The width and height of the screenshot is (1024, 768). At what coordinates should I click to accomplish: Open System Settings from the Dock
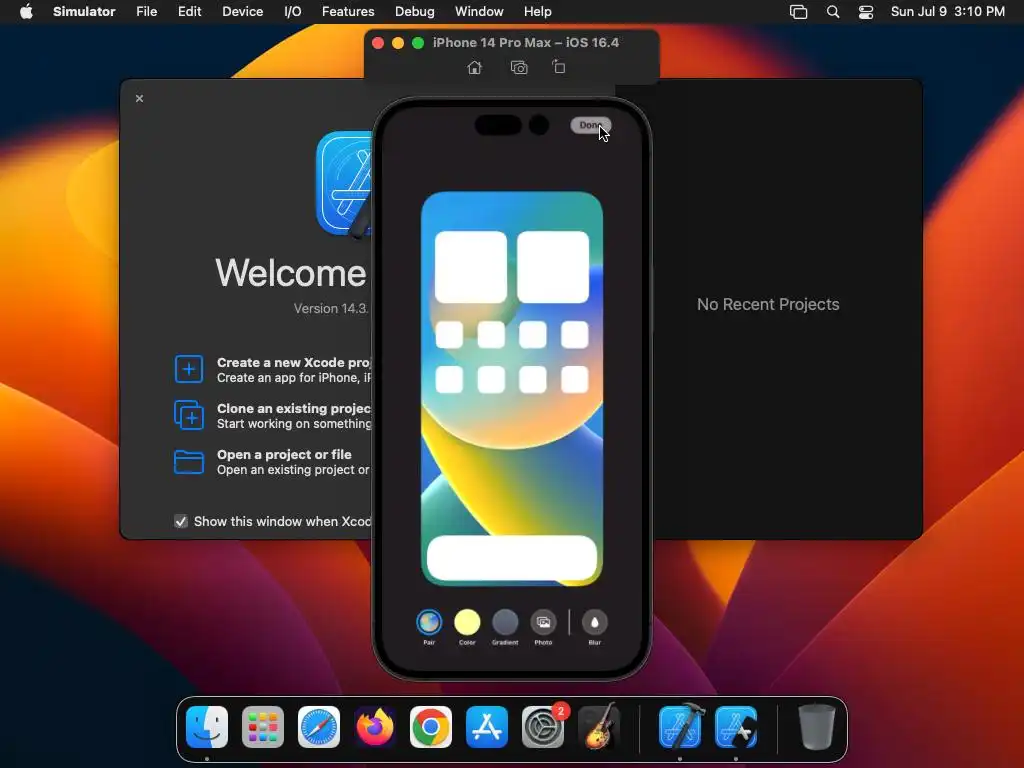[543, 727]
